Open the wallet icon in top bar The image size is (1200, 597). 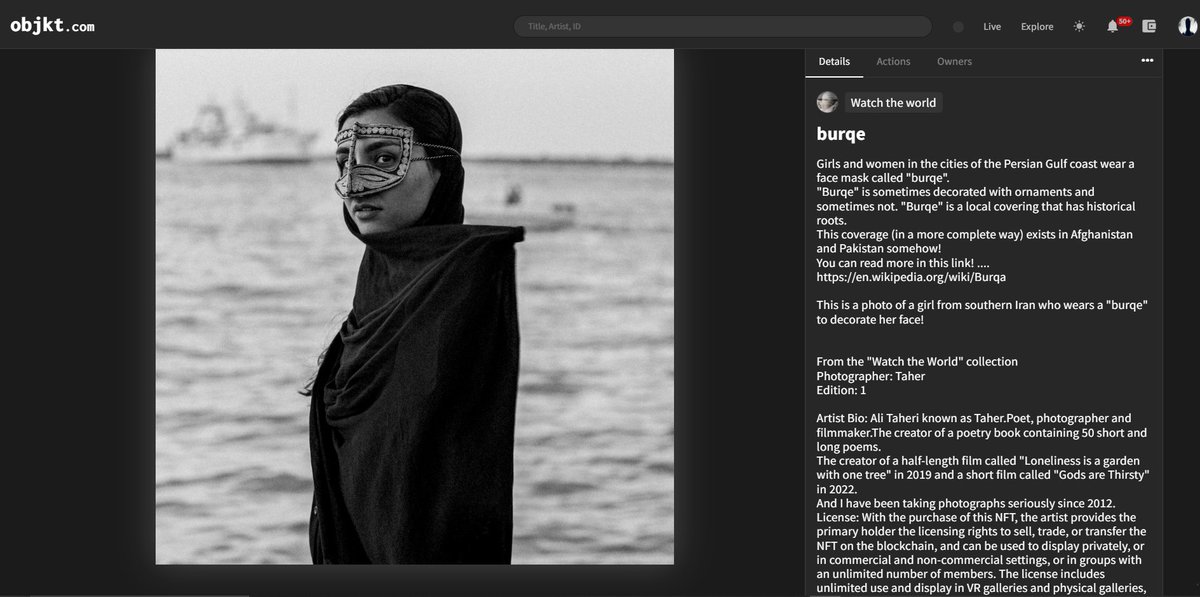click(x=1147, y=26)
